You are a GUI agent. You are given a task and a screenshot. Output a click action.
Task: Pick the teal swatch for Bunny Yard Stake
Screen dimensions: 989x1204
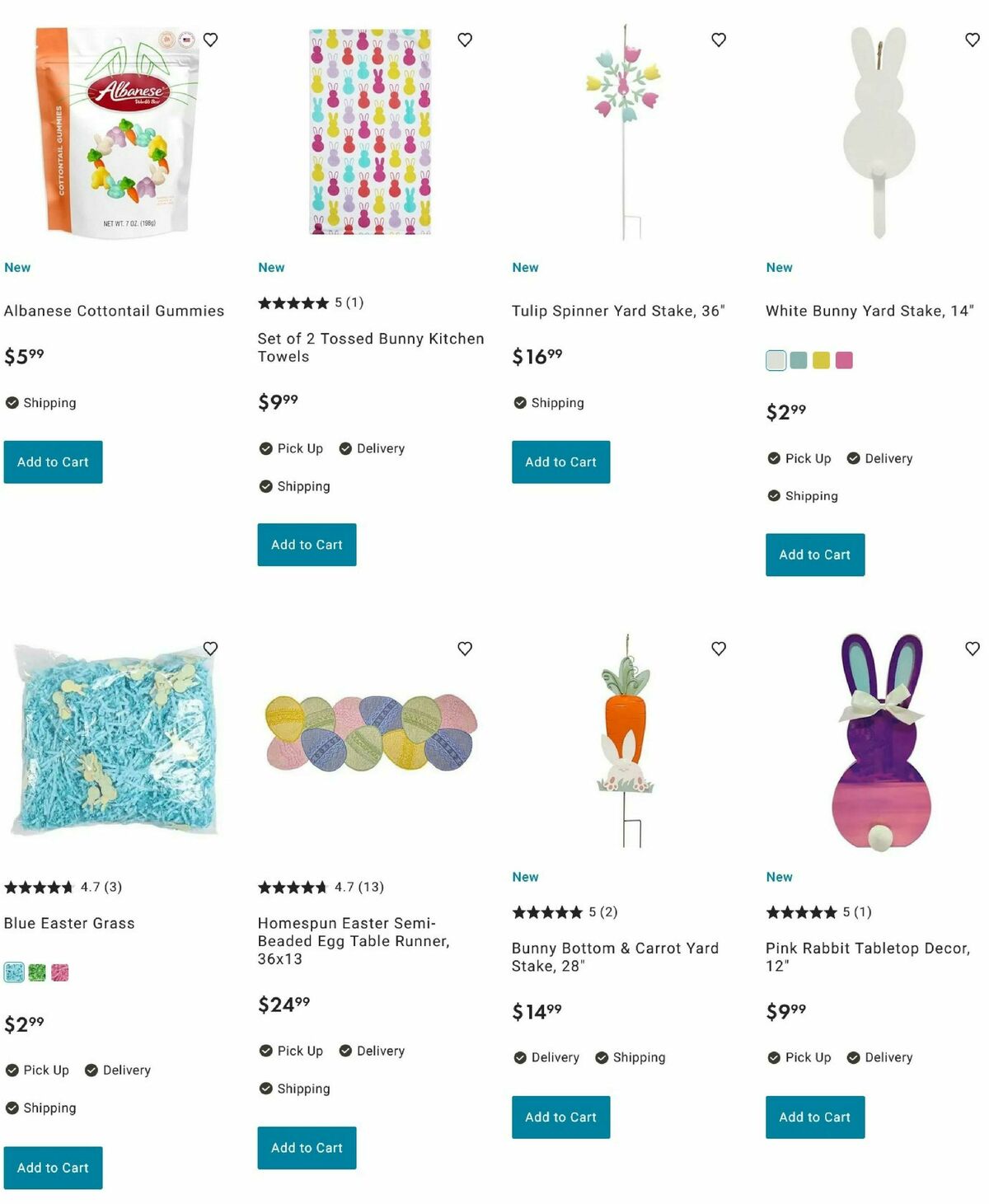(799, 360)
